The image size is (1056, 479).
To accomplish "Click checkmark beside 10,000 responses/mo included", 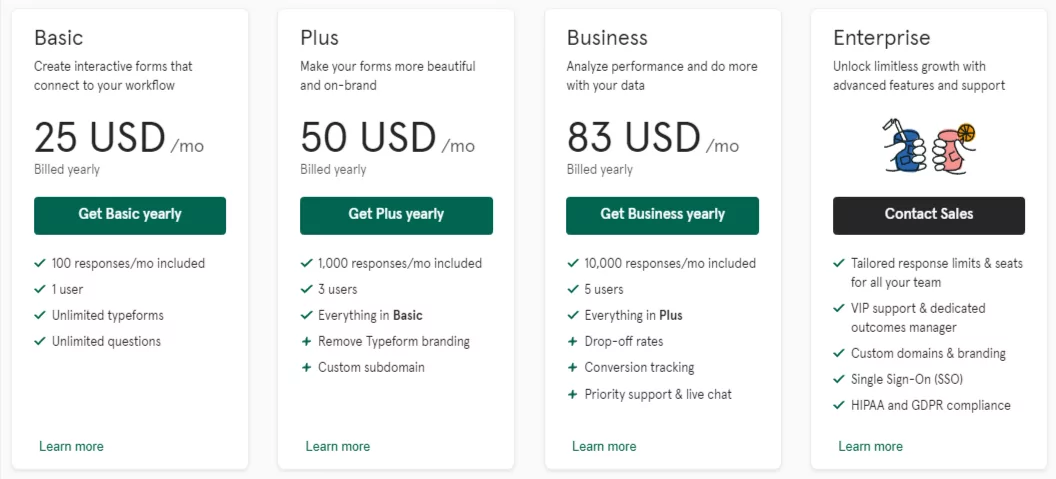I will (x=572, y=263).
